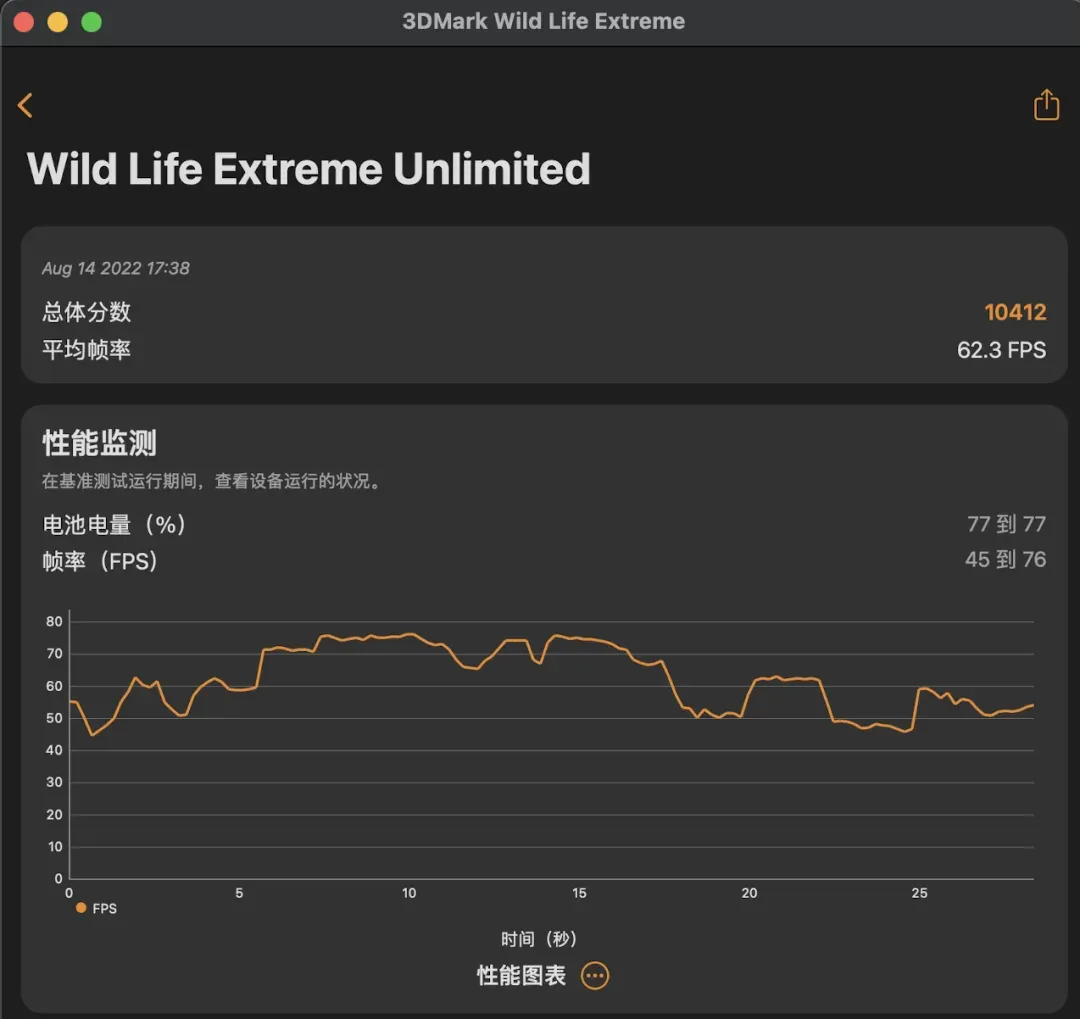
Task: Maximize the window with the green button
Action: click(92, 22)
